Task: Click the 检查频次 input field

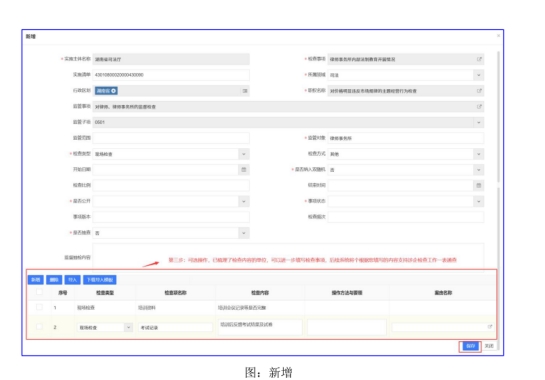Action: tap(406, 217)
